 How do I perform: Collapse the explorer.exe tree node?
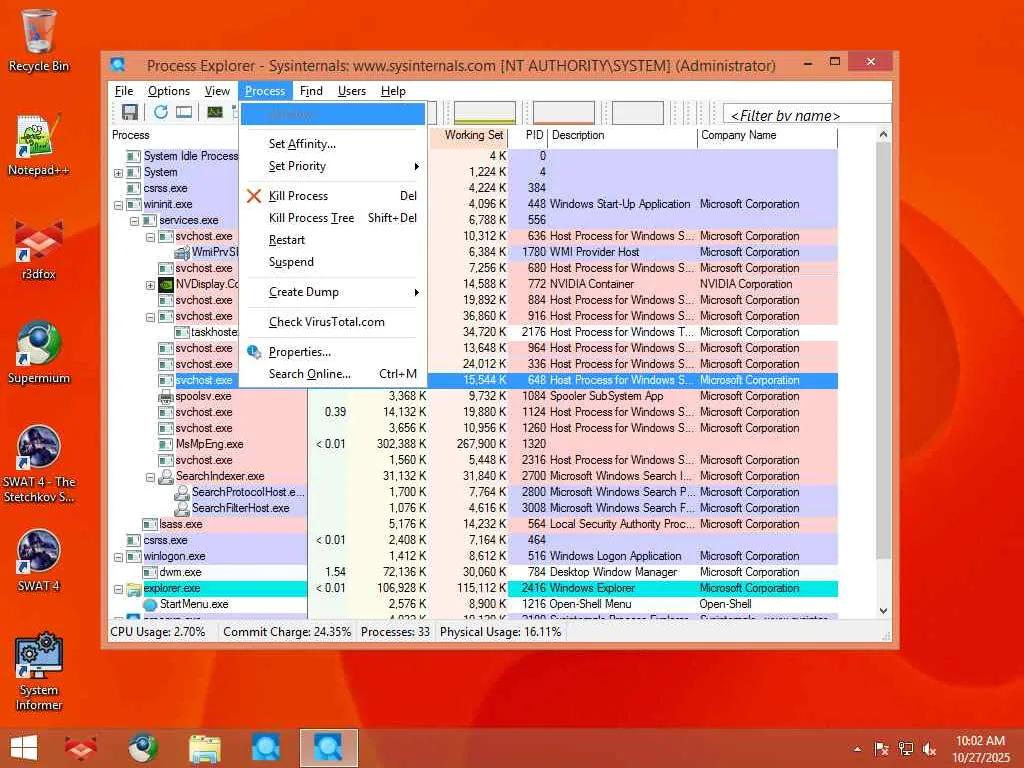pos(118,589)
